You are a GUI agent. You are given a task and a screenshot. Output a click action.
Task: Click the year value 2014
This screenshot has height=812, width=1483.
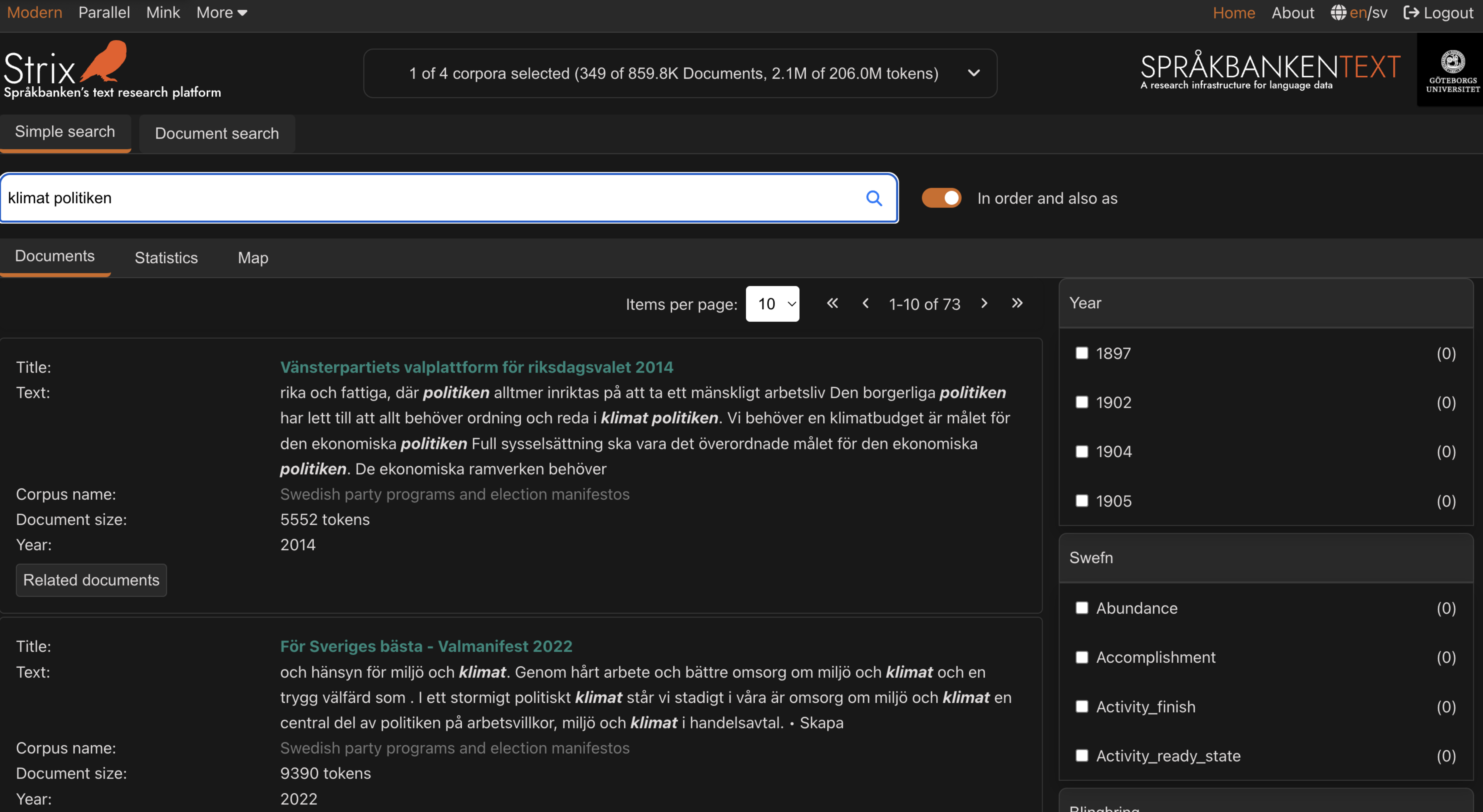pyautogui.click(x=298, y=545)
